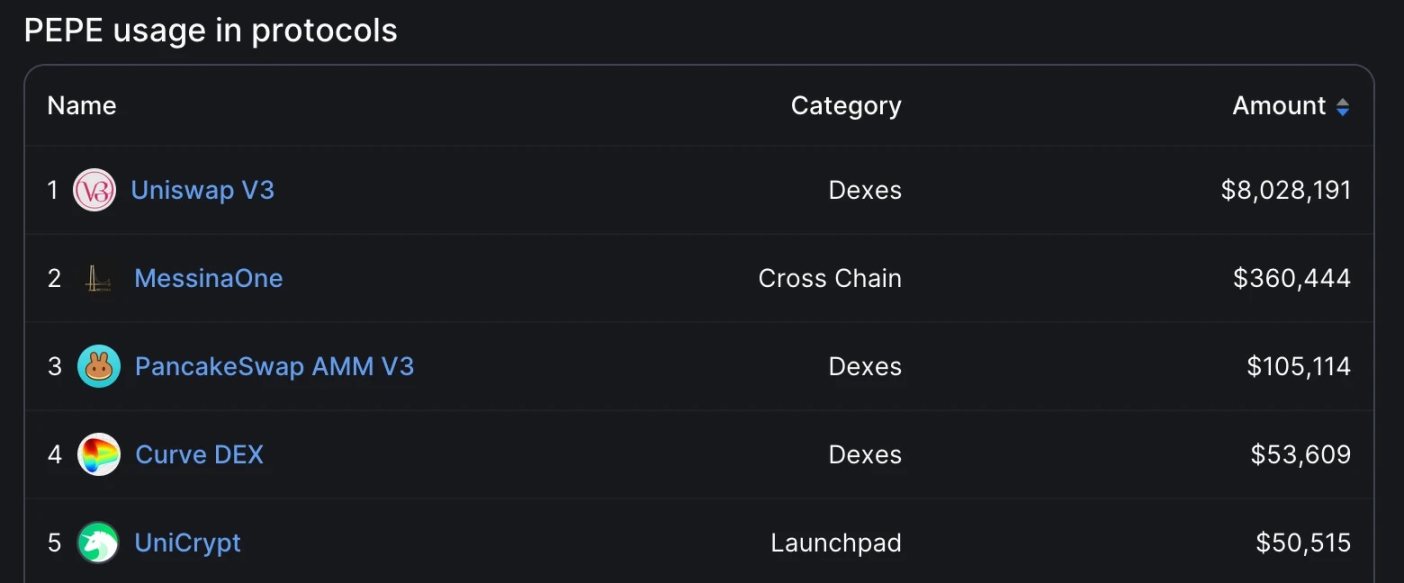Screen dimensions: 1404x583
Task: Open the UniCrypt protocol link
Action: coord(188,543)
